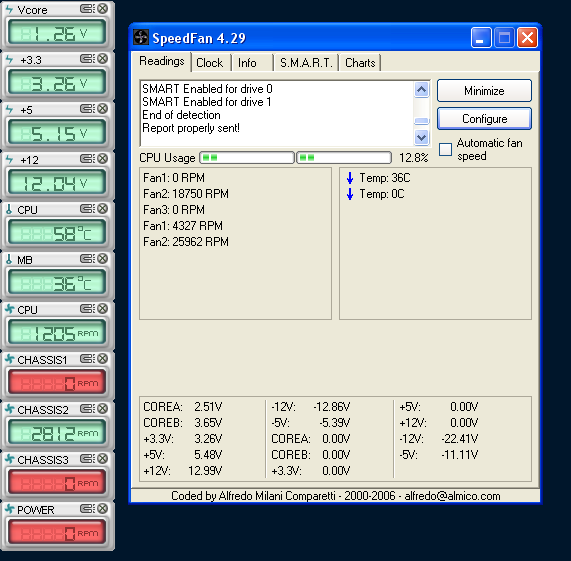Close the SpeedFan 4.29 window
The height and width of the screenshot is (561, 571).
pyautogui.click(x=527, y=37)
